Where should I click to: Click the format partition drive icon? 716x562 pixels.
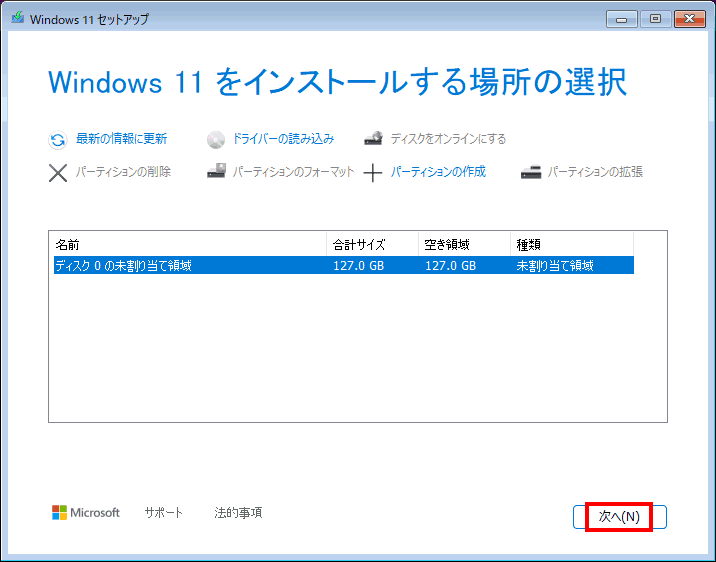coord(216,171)
